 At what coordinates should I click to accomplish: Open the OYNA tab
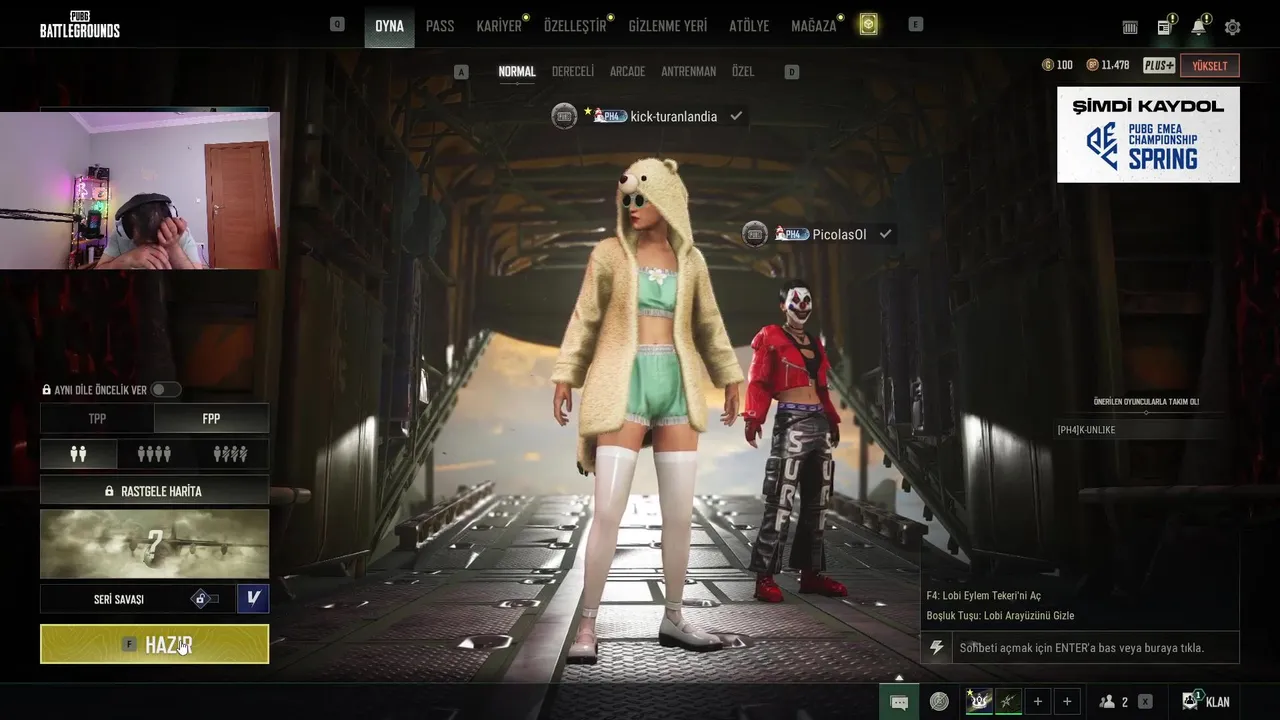389,26
